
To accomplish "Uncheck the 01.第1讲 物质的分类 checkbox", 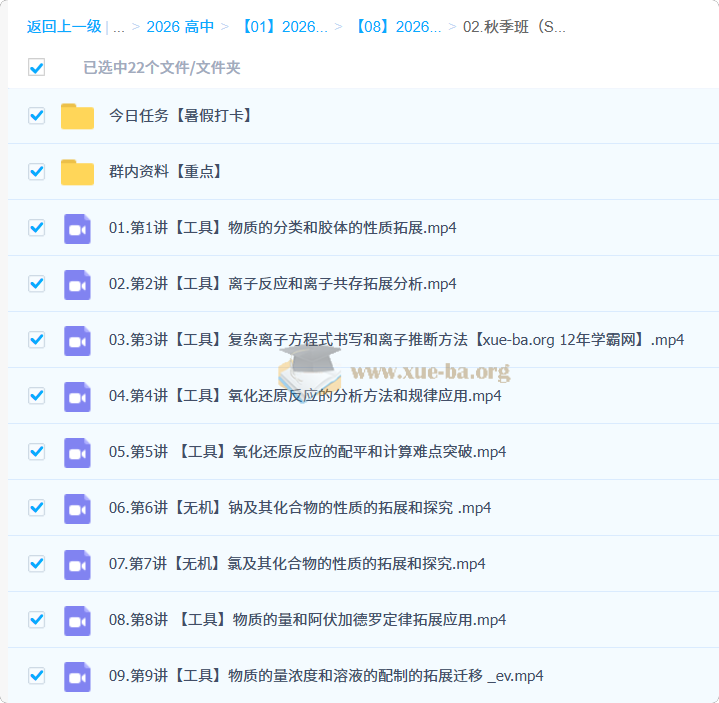I will [x=36, y=227].
